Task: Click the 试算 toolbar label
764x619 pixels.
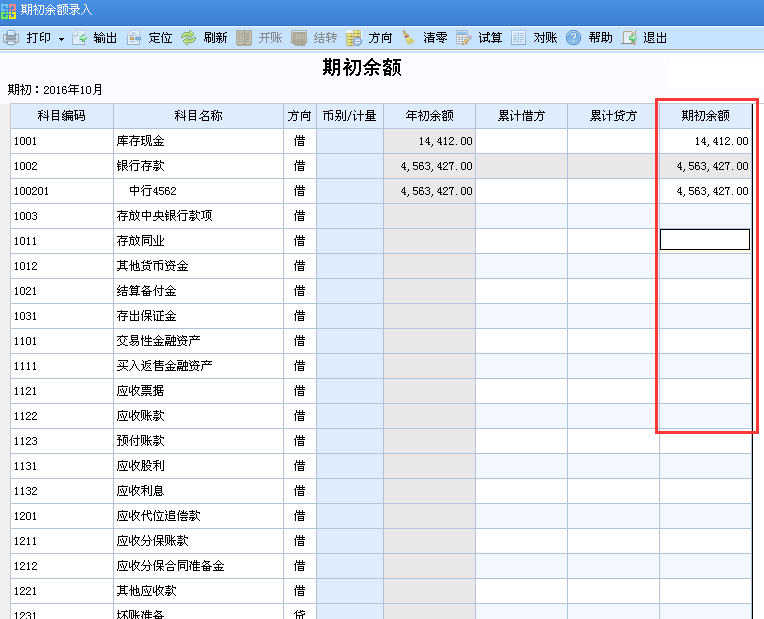Action: point(490,38)
